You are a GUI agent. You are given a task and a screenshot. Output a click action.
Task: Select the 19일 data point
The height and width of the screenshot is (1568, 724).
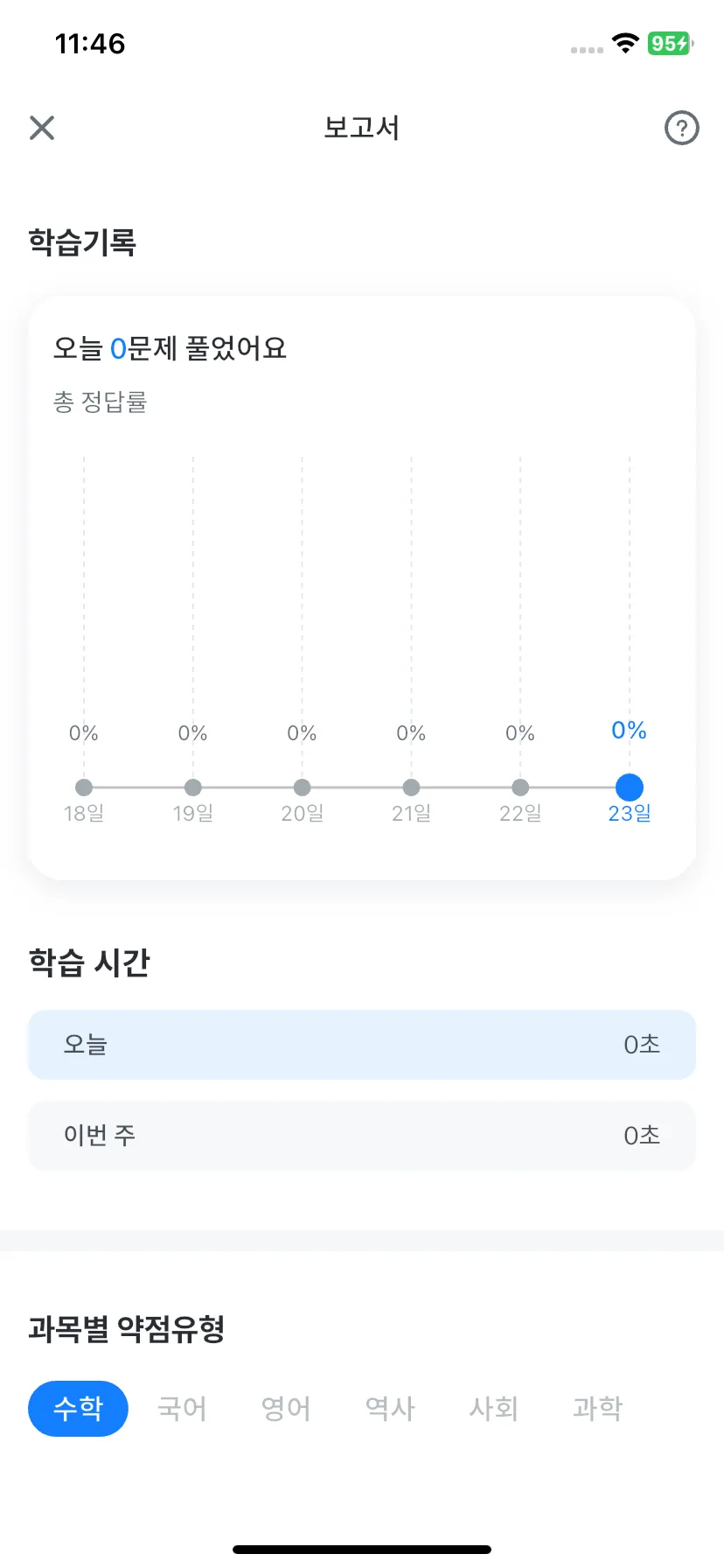click(193, 787)
